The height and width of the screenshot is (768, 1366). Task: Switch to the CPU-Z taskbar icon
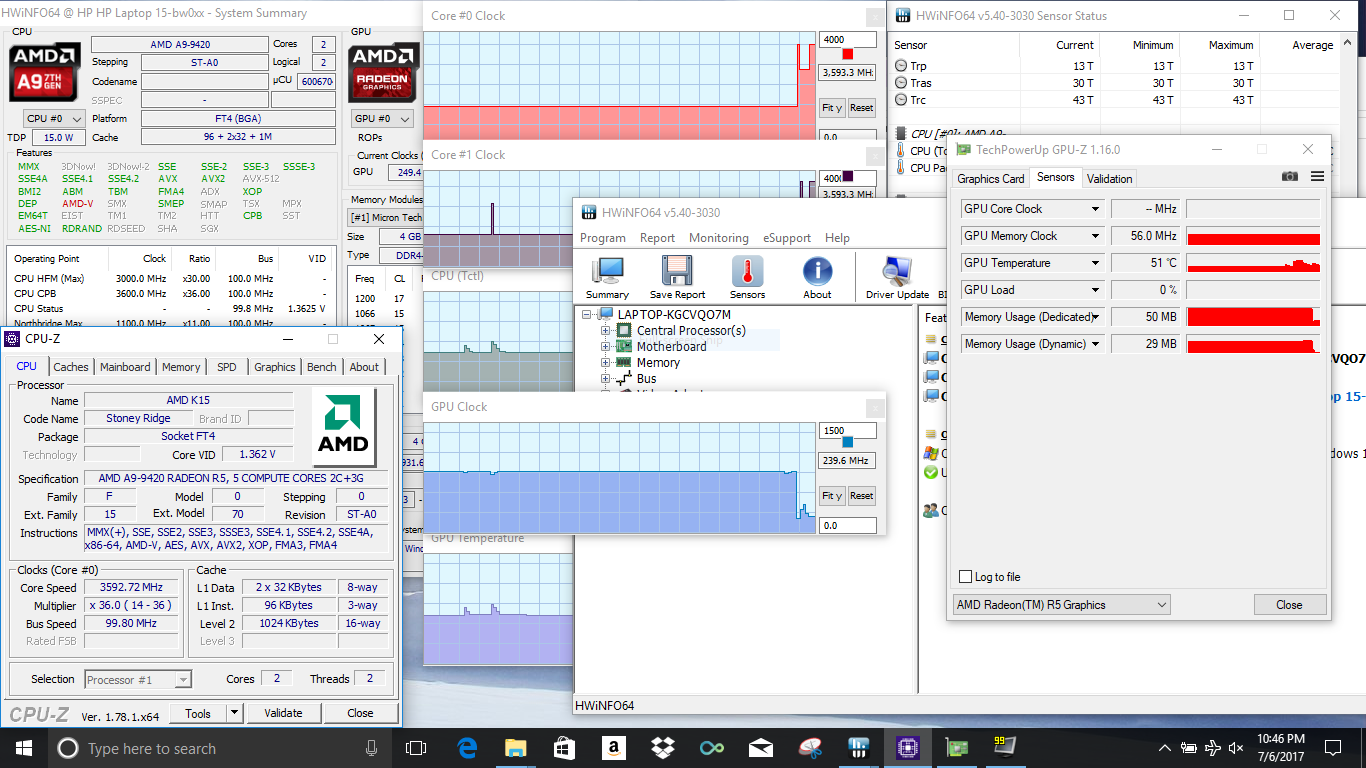pyautogui.click(x=907, y=748)
